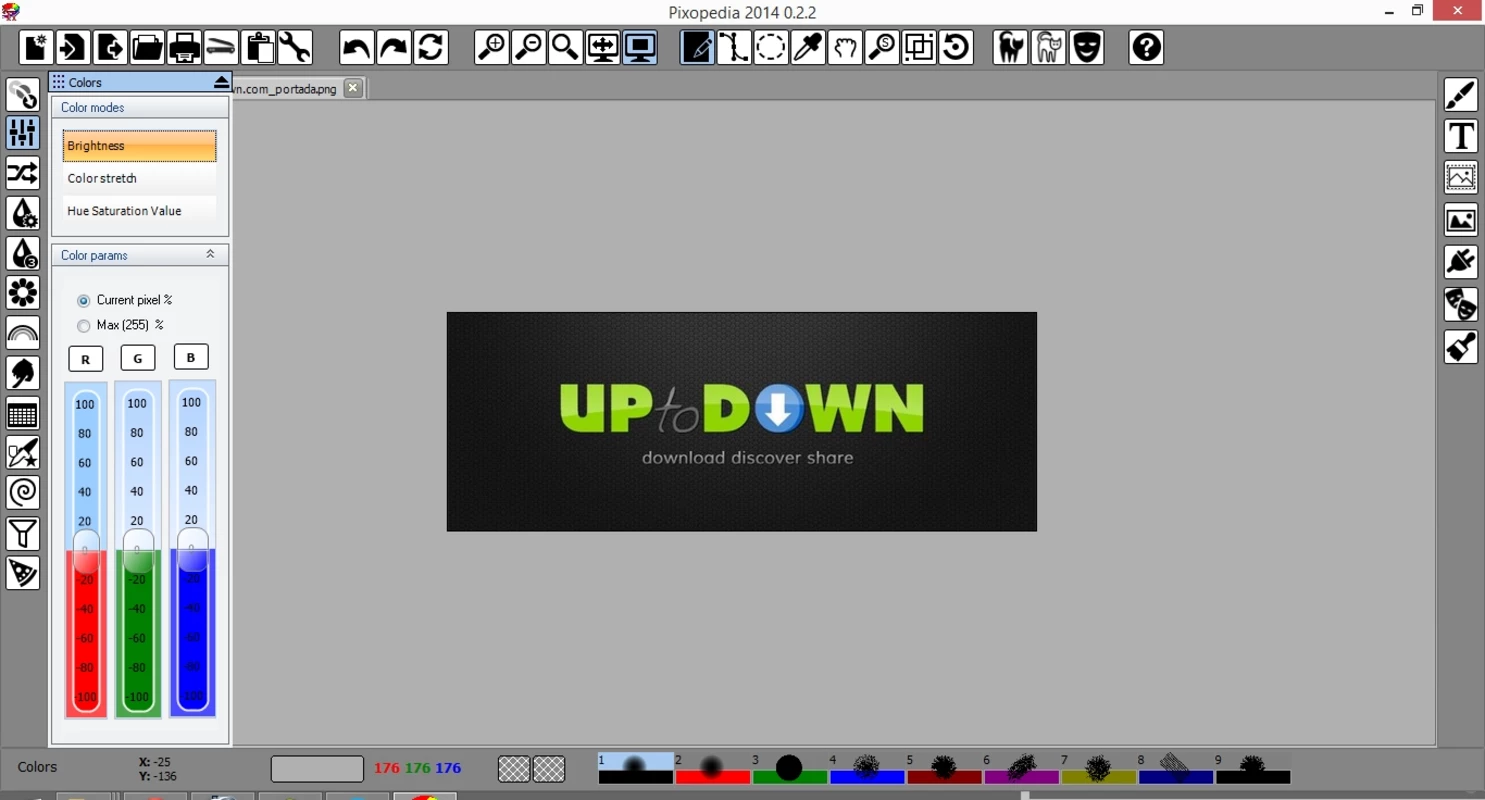Open the shuffle arrows panel
Screen dimensions: 1485x800
click(23, 173)
